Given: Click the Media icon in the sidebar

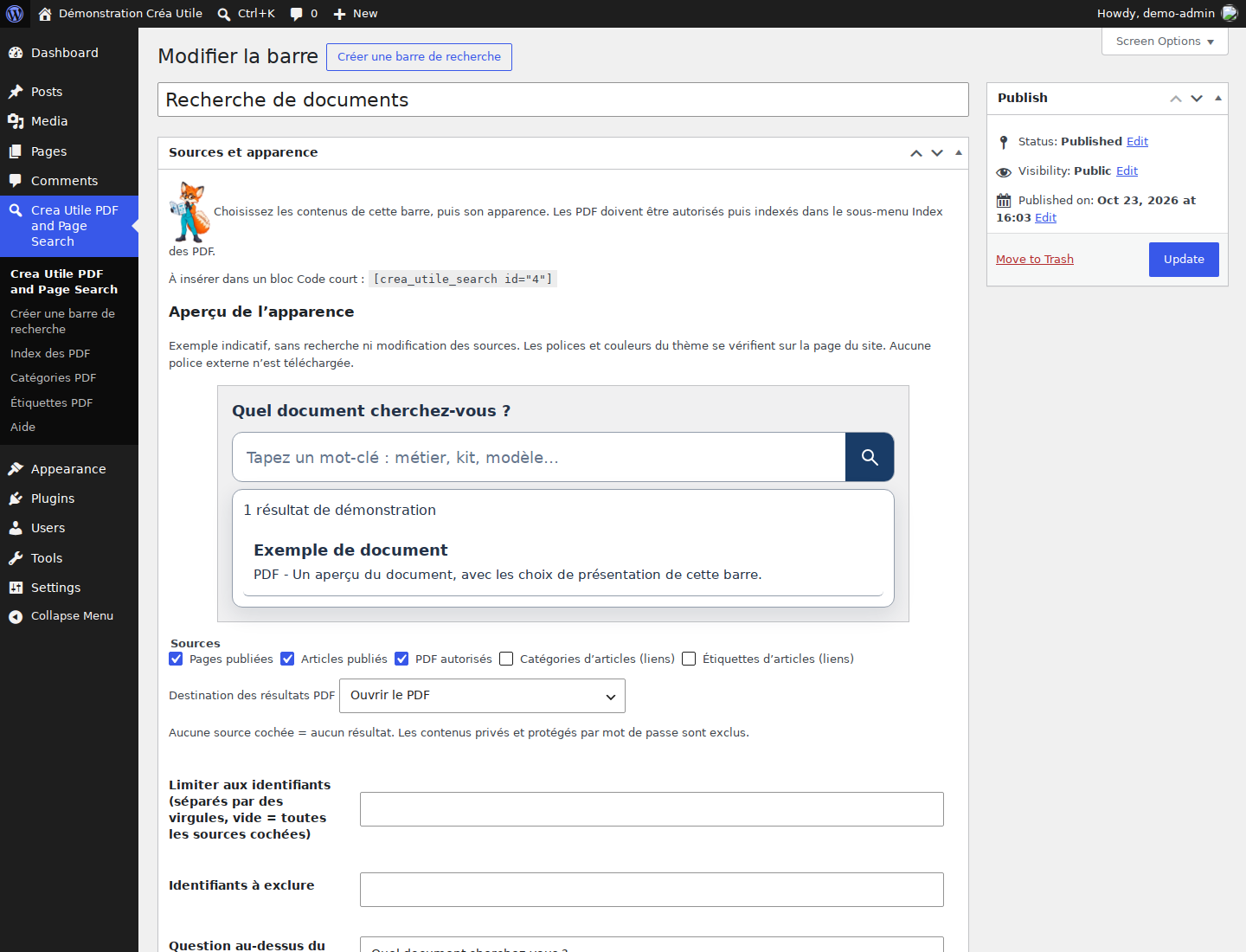Looking at the screenshot, I should 16,121.
